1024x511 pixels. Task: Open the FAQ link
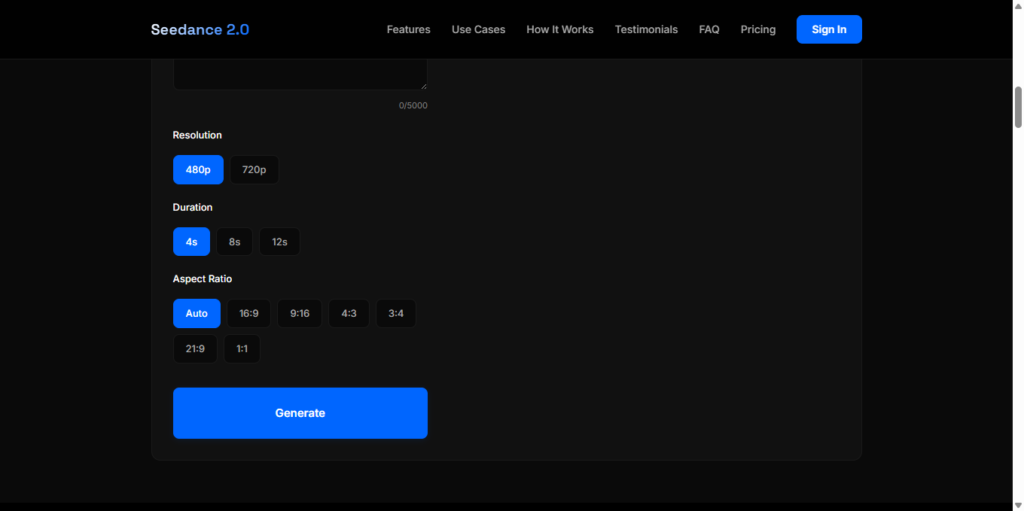click(x=709, y=30)
